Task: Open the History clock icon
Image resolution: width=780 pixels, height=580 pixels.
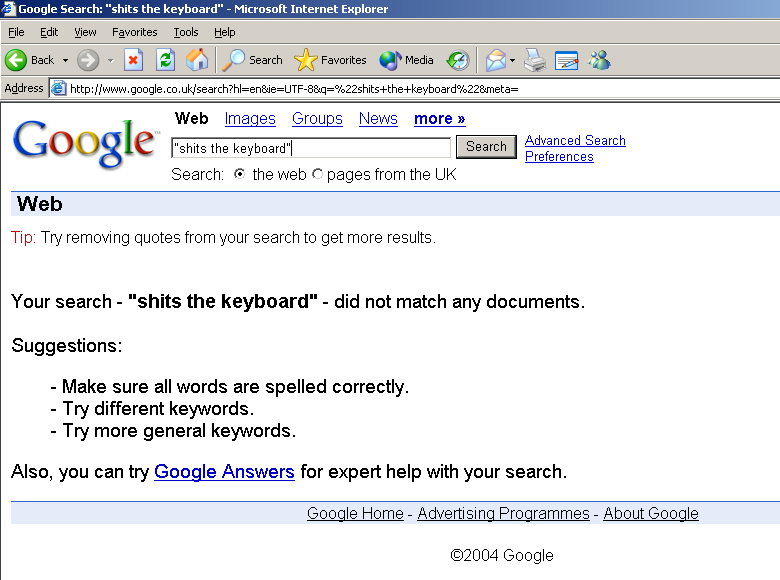Action: (458, 60)
